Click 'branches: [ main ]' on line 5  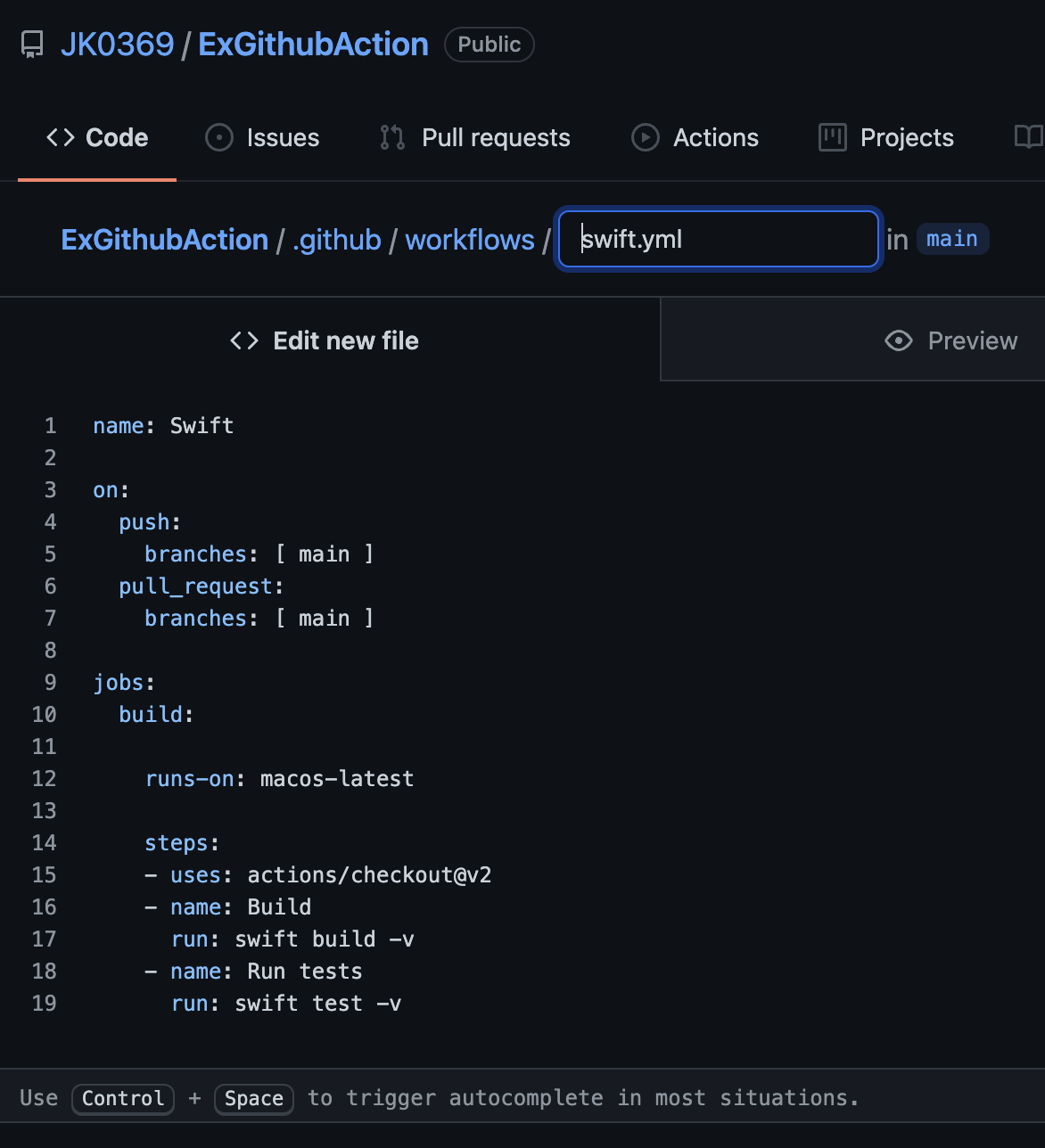(259, 554)
